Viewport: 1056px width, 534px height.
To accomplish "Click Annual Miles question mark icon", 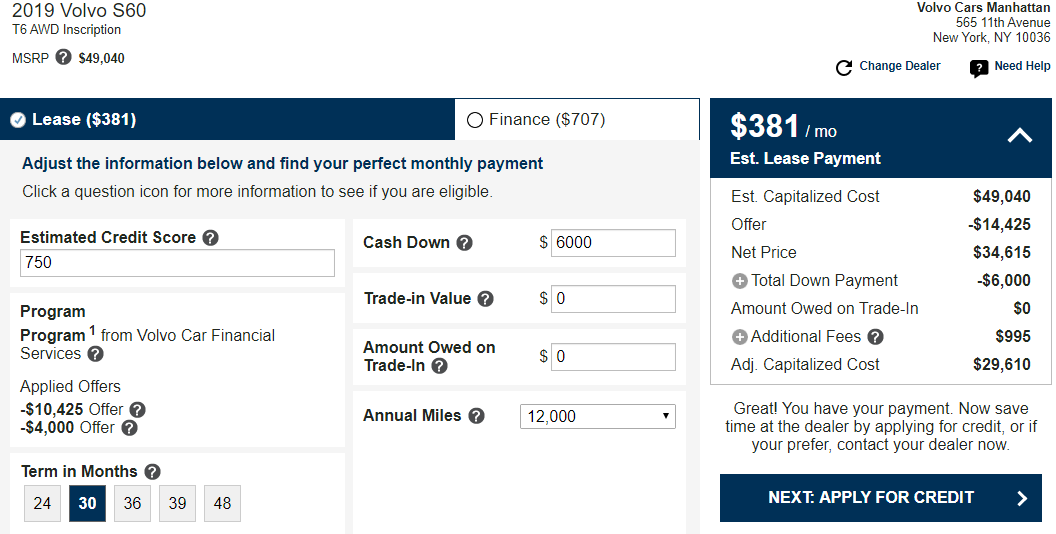I will pos(476,416).
